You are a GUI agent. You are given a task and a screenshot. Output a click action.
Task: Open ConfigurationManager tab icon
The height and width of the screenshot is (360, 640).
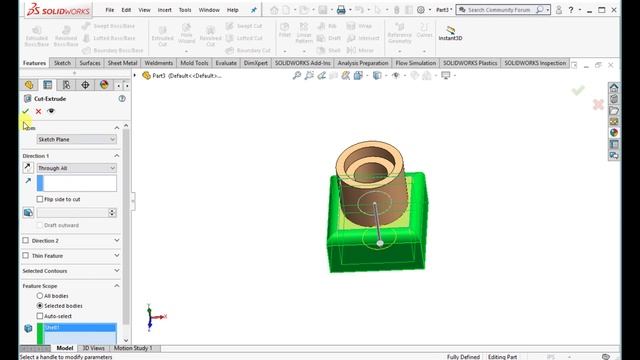67,85
